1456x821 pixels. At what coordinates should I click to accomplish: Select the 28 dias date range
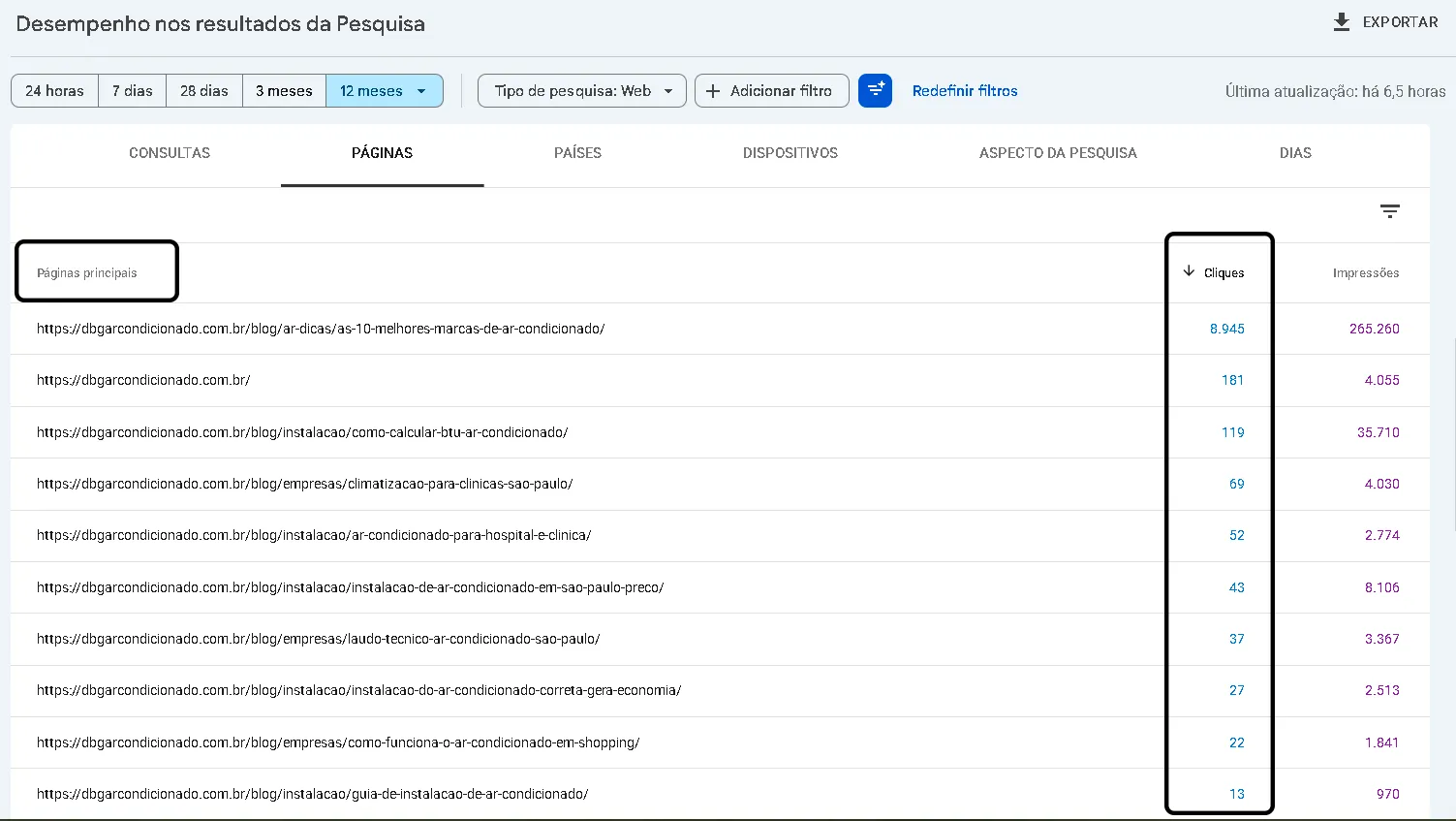click(x=204, y=91)
